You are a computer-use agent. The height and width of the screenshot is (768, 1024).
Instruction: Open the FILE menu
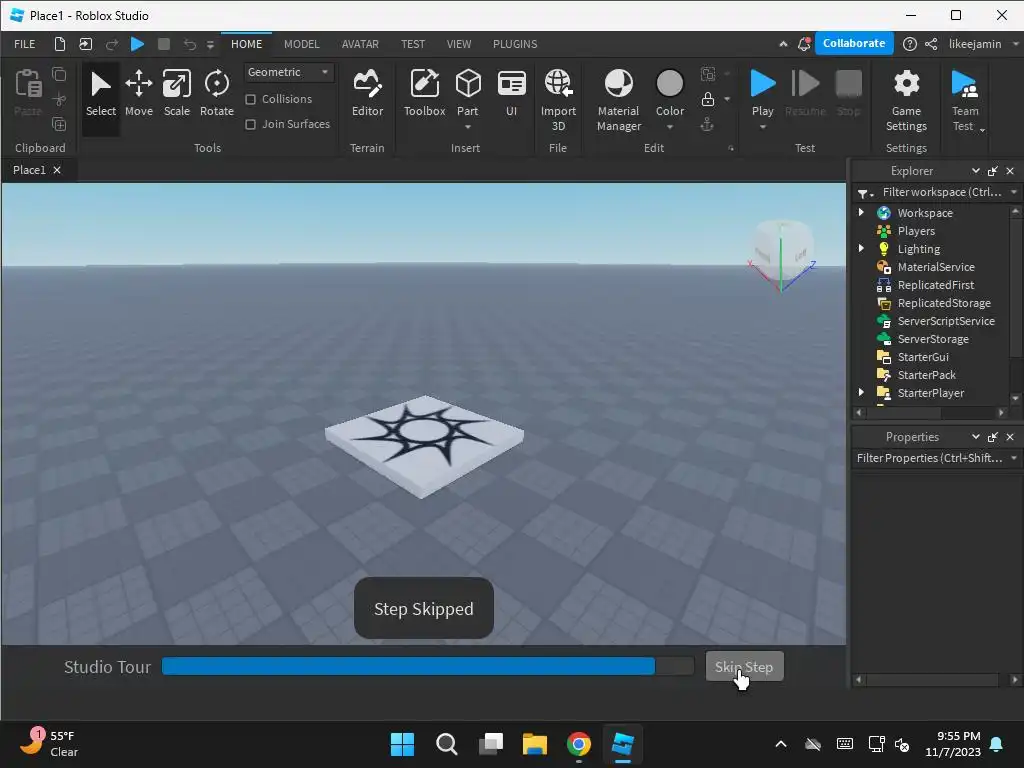point(25,44)
